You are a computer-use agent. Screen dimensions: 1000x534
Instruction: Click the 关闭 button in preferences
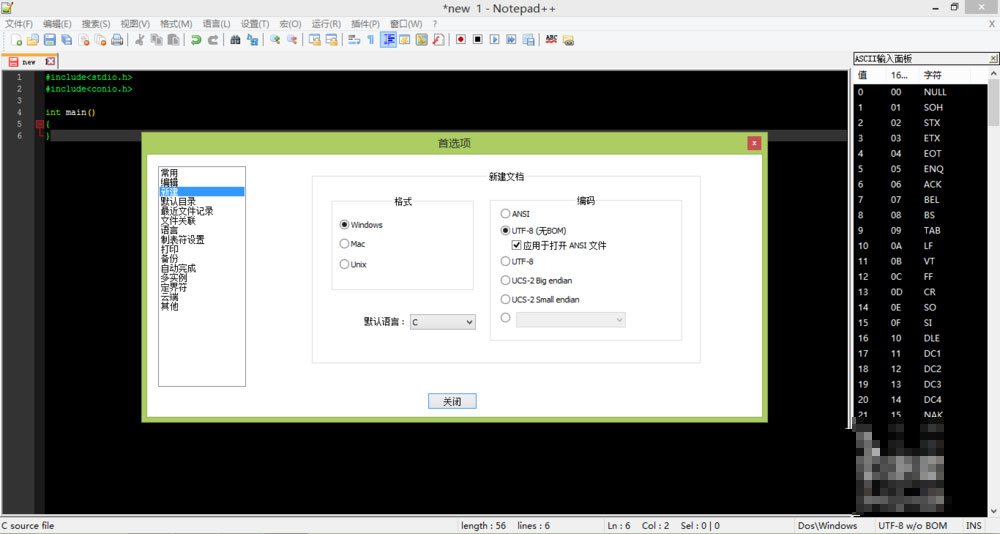pos(452,401)
